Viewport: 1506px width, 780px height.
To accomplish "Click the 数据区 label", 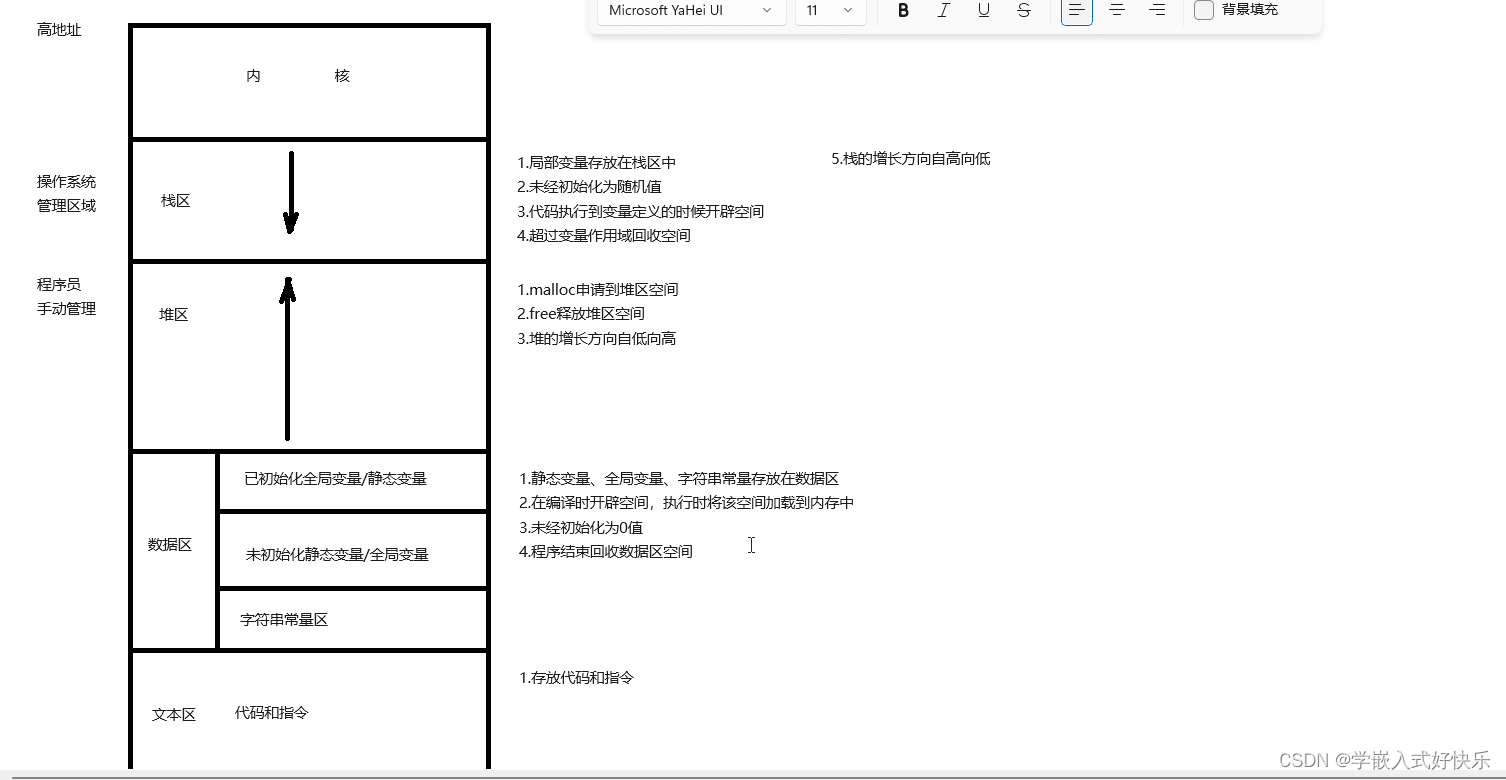I will tap(170, 545).
